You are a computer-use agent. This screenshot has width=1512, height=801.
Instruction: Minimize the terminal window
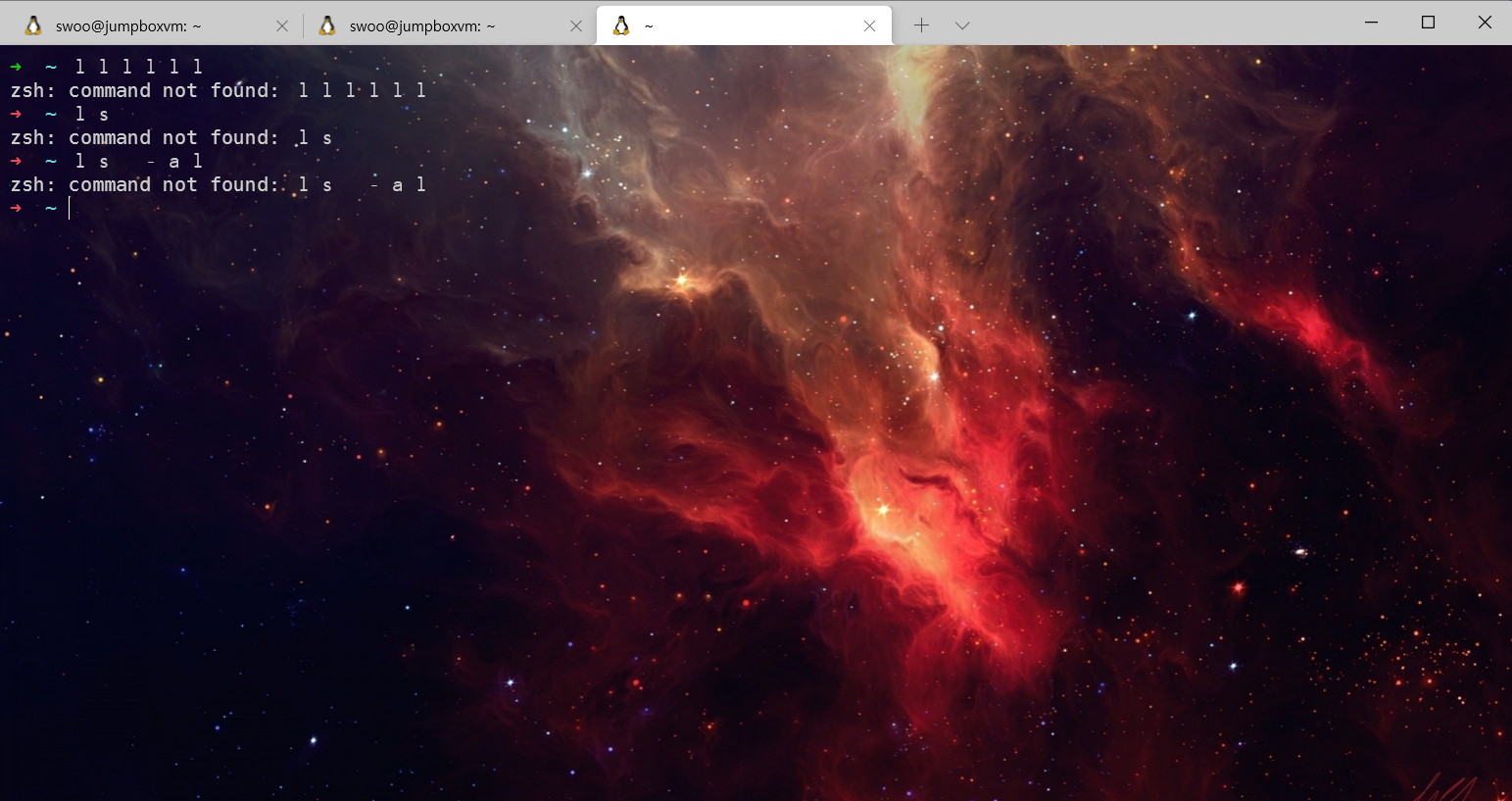pyautogui.click(x=1372, y=23)
